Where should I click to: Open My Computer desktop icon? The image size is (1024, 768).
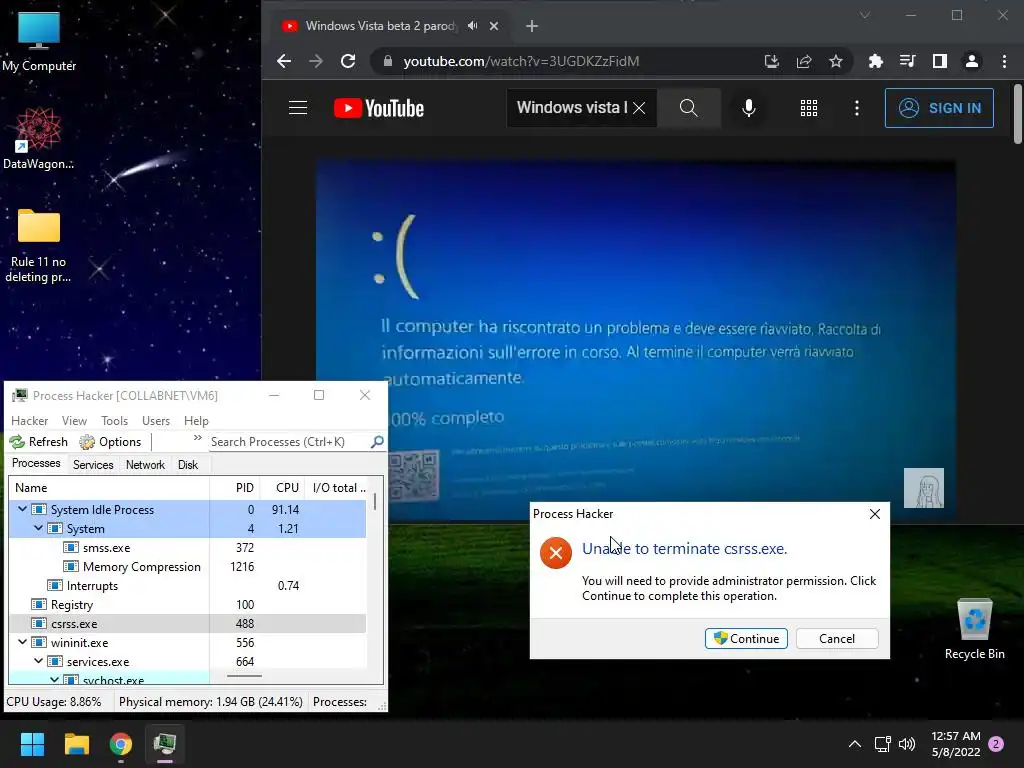[39, 40]
